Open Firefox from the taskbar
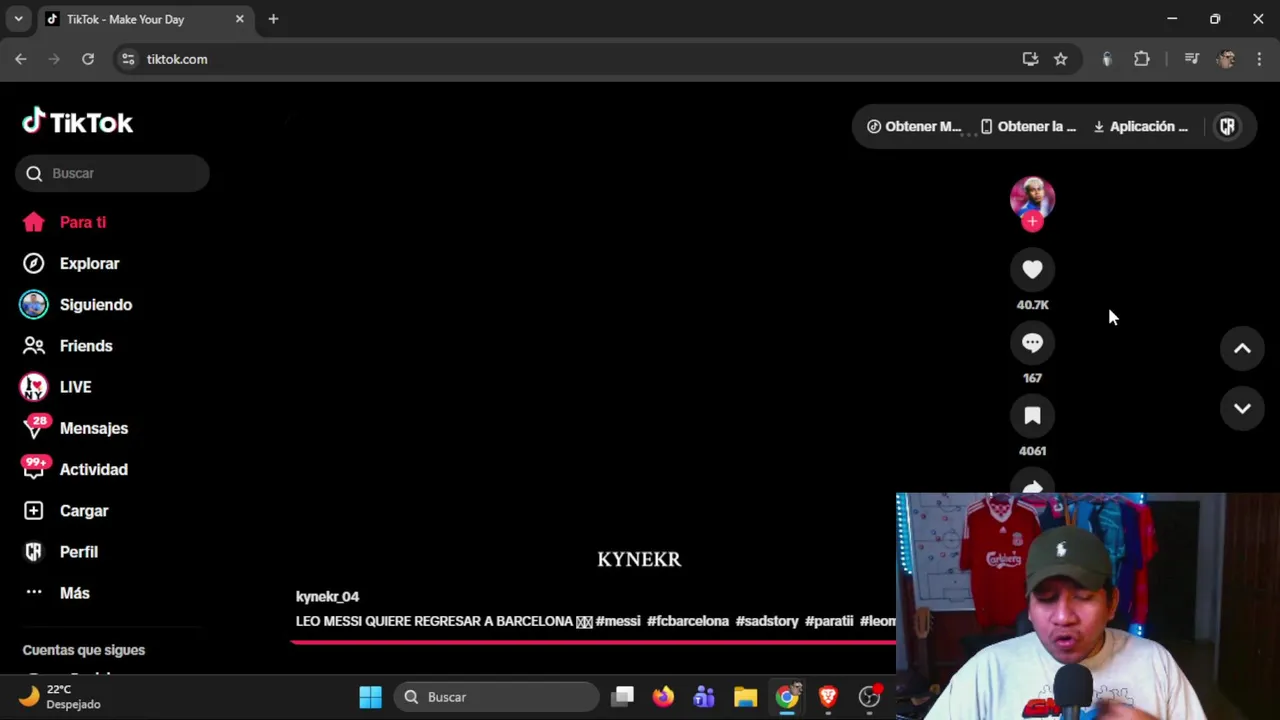The image size is (1280, 720). point(664,697)
